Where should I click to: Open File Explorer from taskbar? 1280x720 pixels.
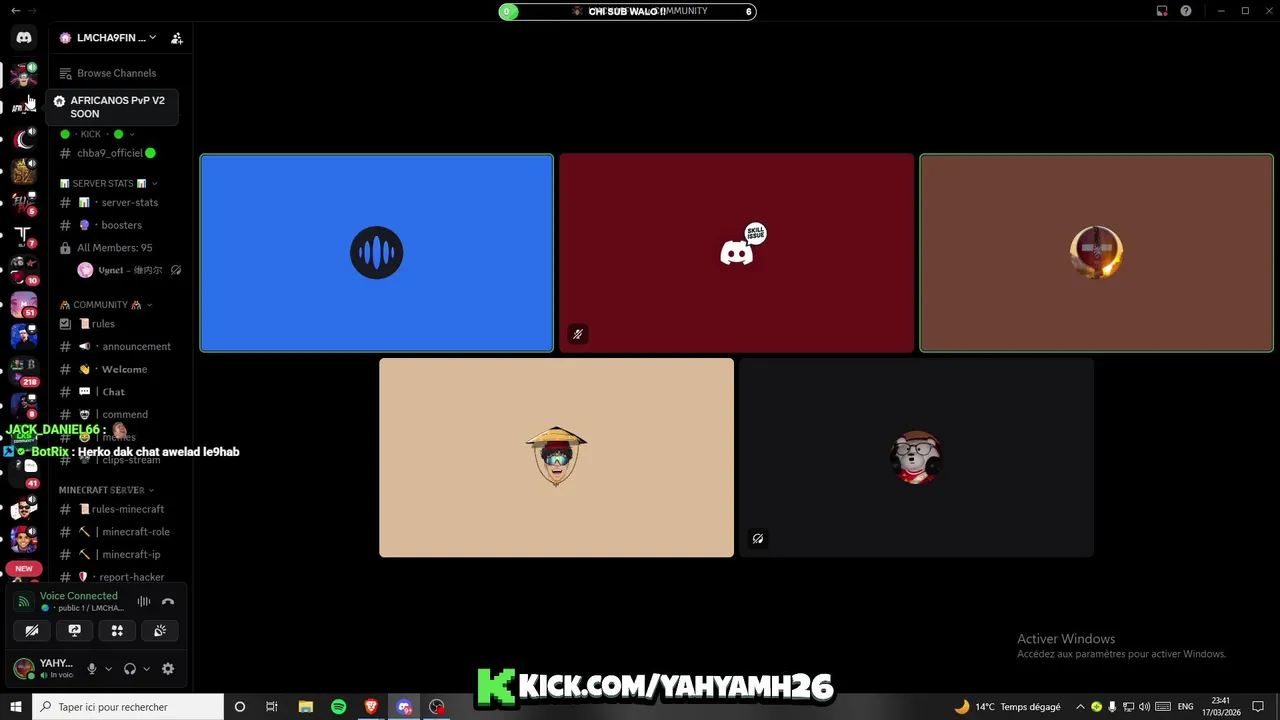coord(306,707)
